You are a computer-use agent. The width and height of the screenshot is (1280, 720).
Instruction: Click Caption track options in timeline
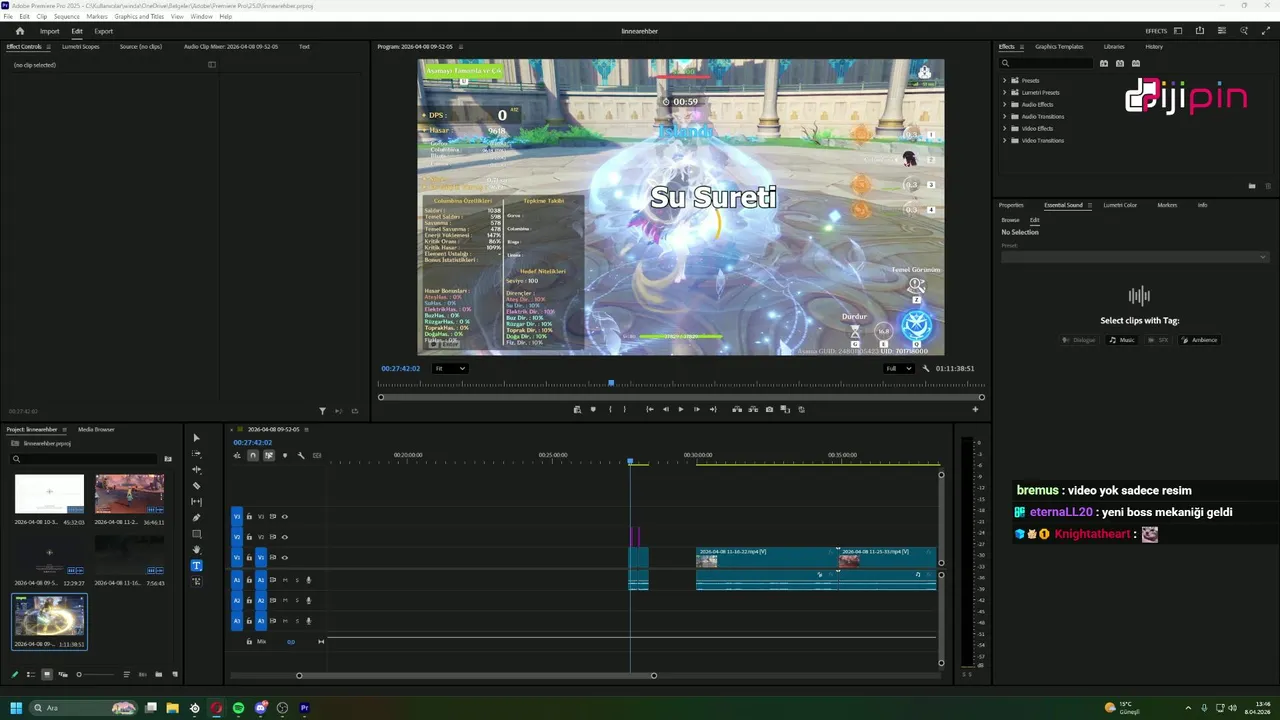(317, 456)
